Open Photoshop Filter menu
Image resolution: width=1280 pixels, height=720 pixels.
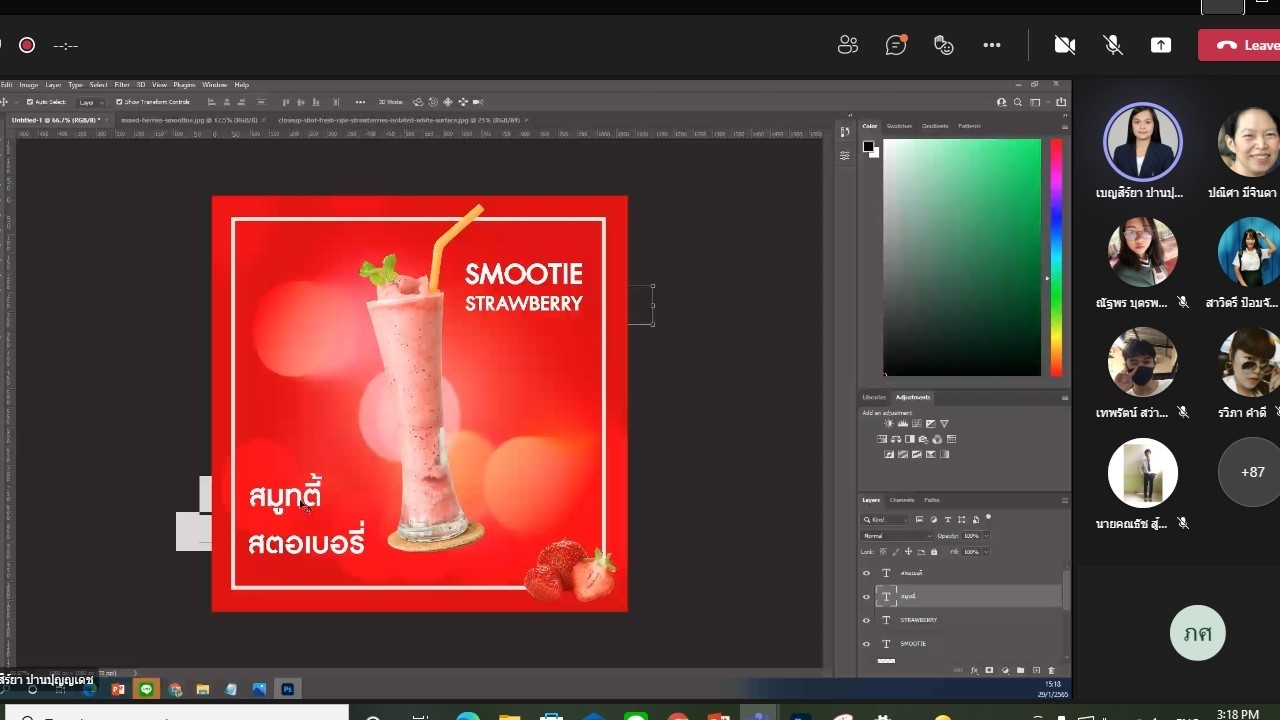click(x=122, y=85)
